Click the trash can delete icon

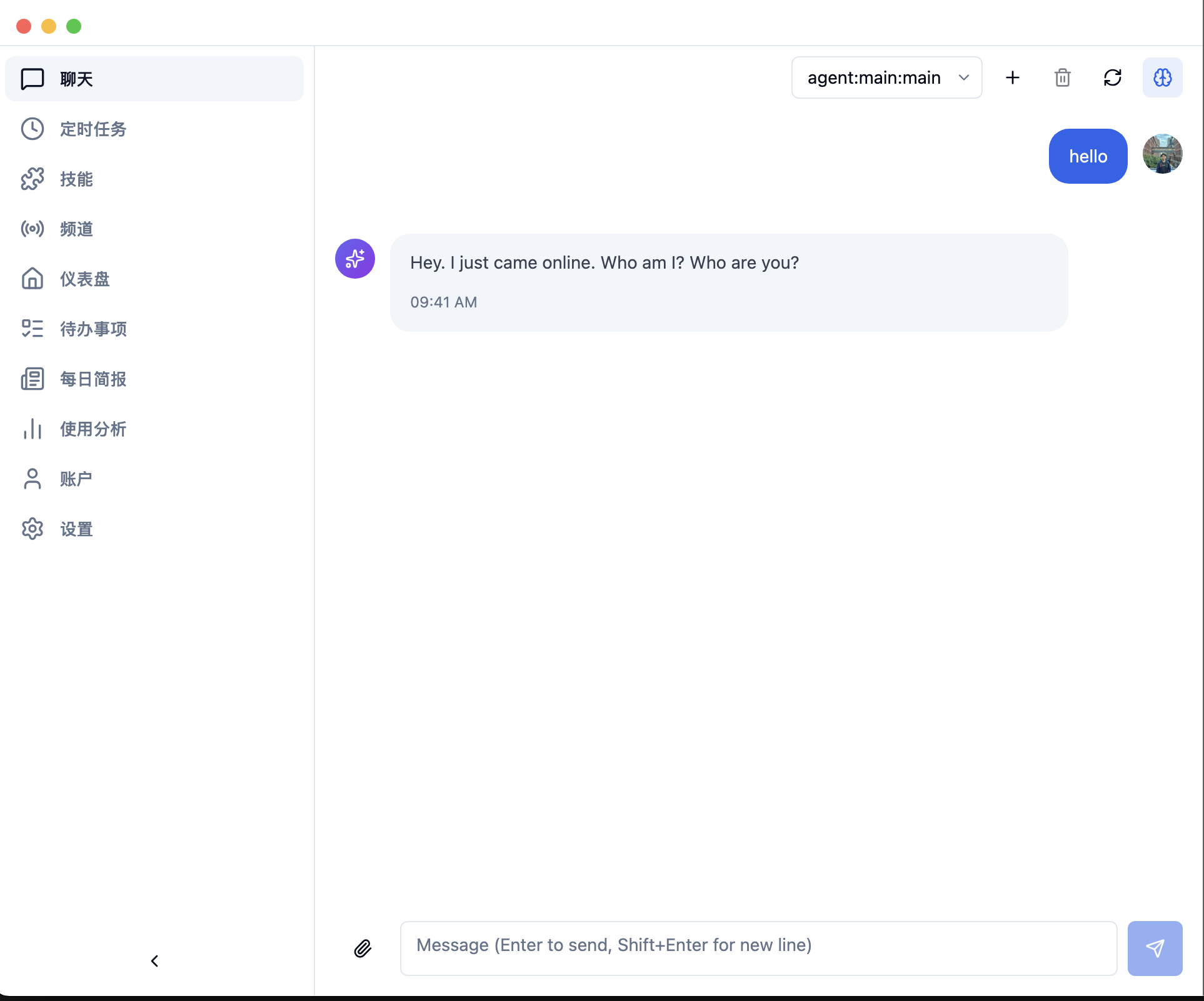point(1062,77)
